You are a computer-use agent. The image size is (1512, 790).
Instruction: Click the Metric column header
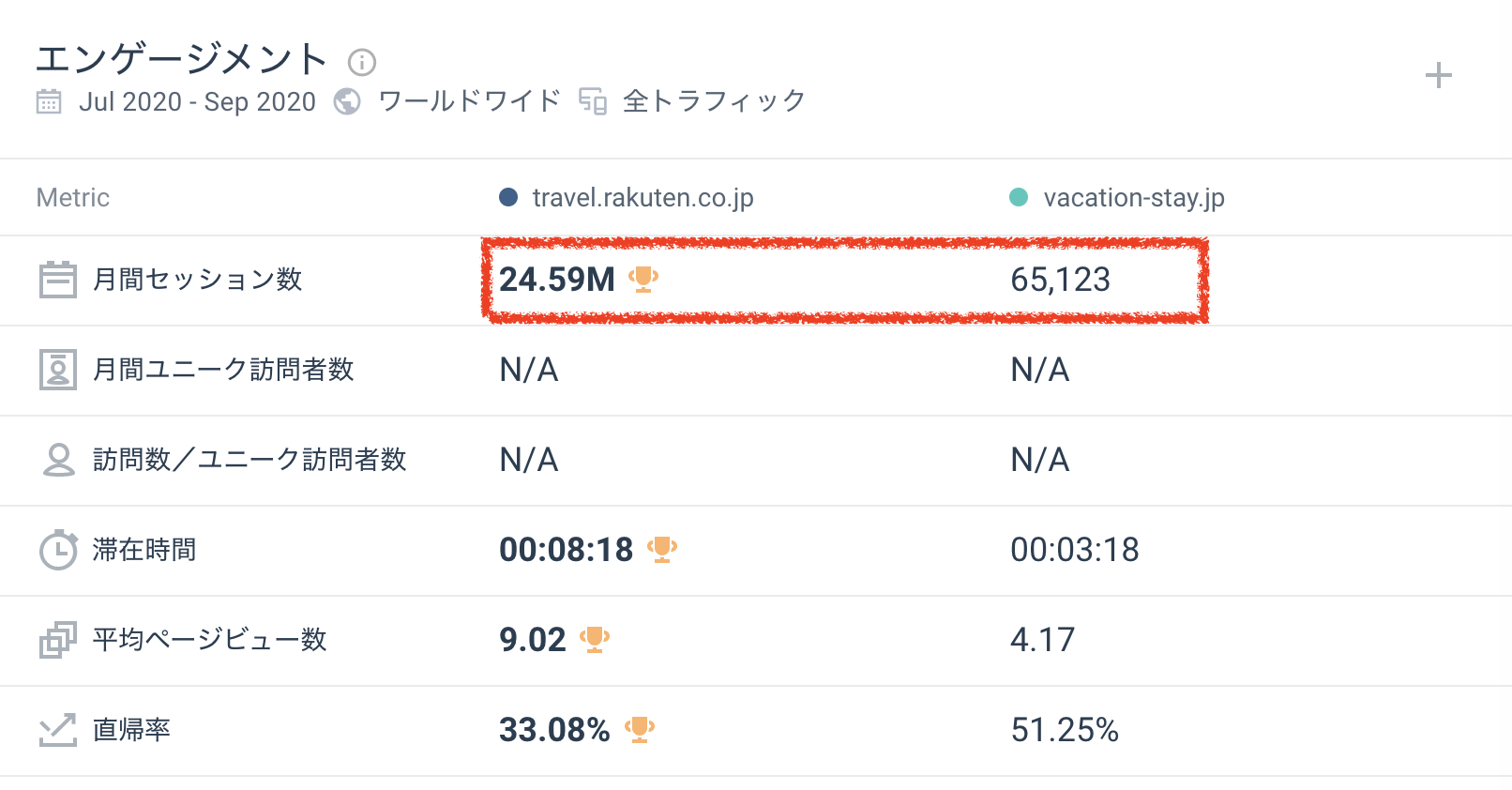pyautogui.click(x=73, y=198)
